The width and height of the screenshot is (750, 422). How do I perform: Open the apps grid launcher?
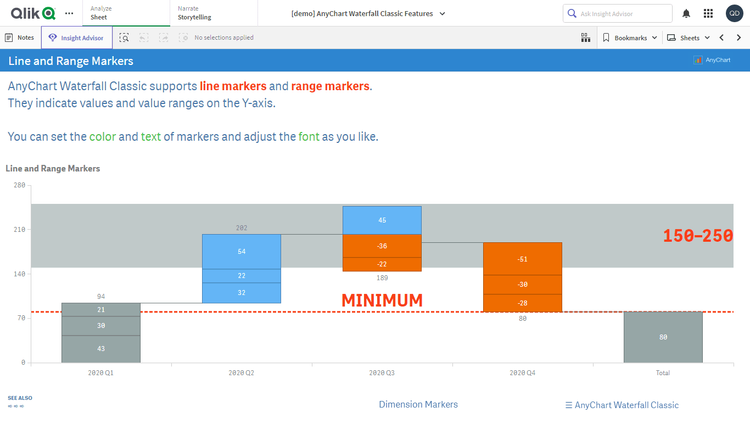click(709, 13)
